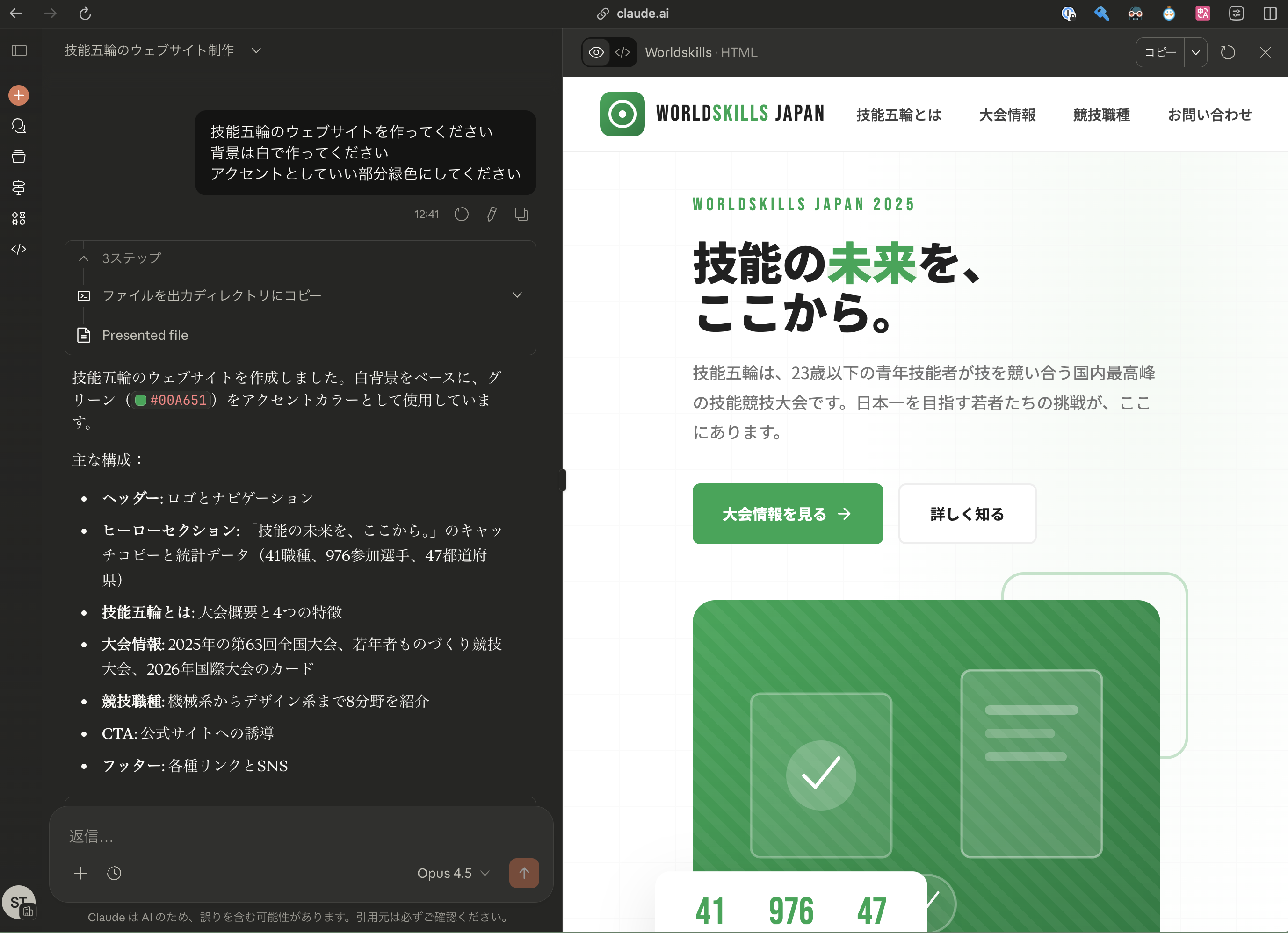Click the 詳しく知る button

coord(967,514)
